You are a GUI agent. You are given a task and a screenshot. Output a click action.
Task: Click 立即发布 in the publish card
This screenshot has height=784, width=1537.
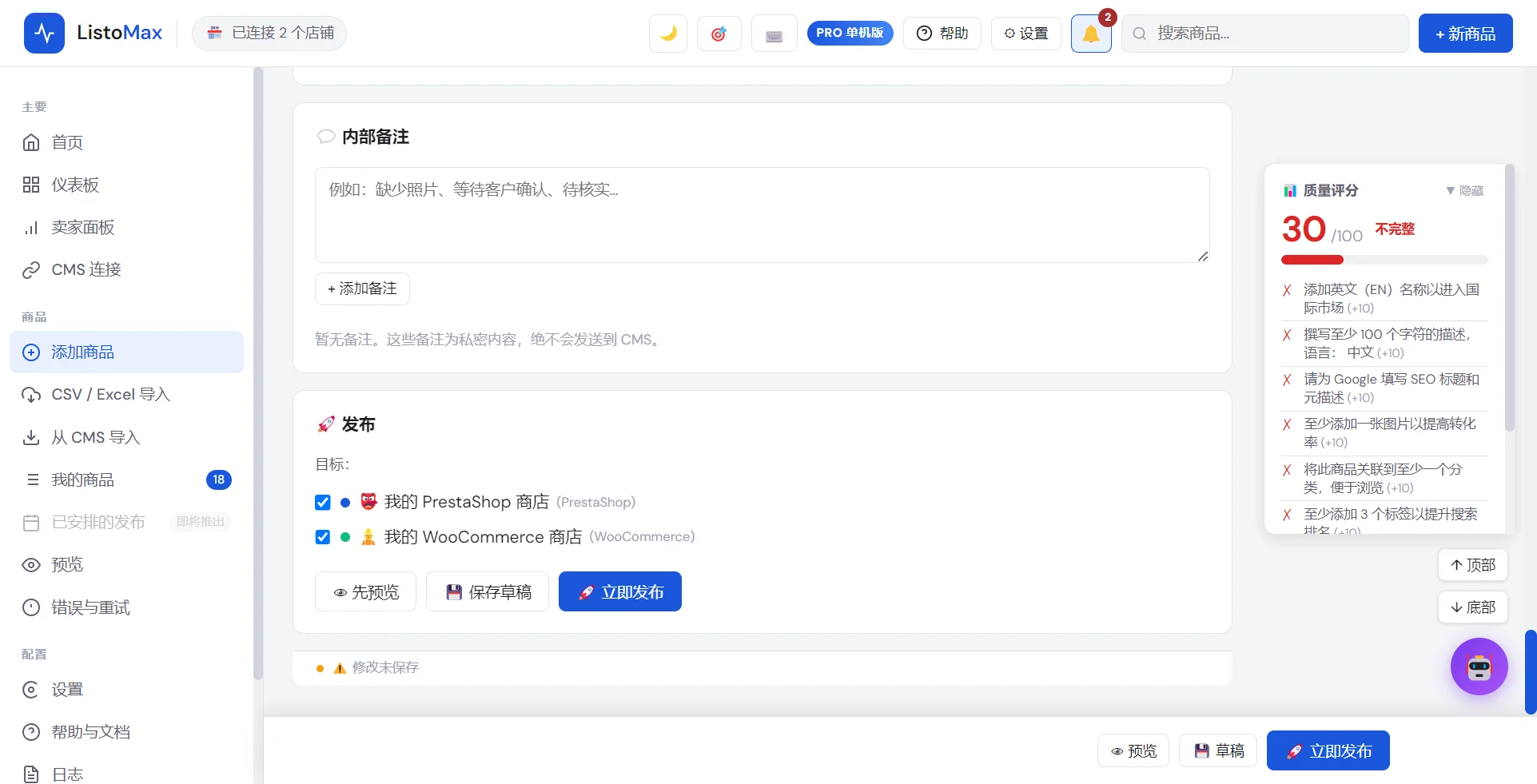[x=620, y=591]
